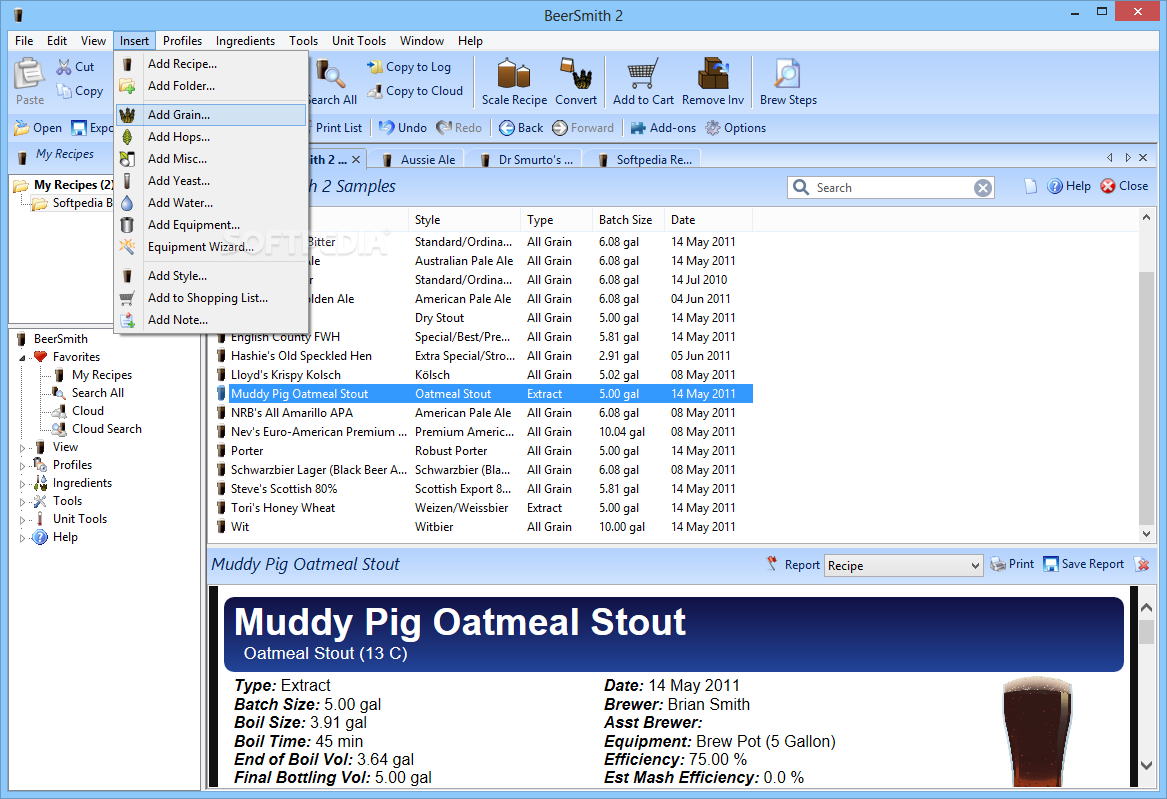
Task: Open Add-ons from the toolbar
Action: pos(663,128)
